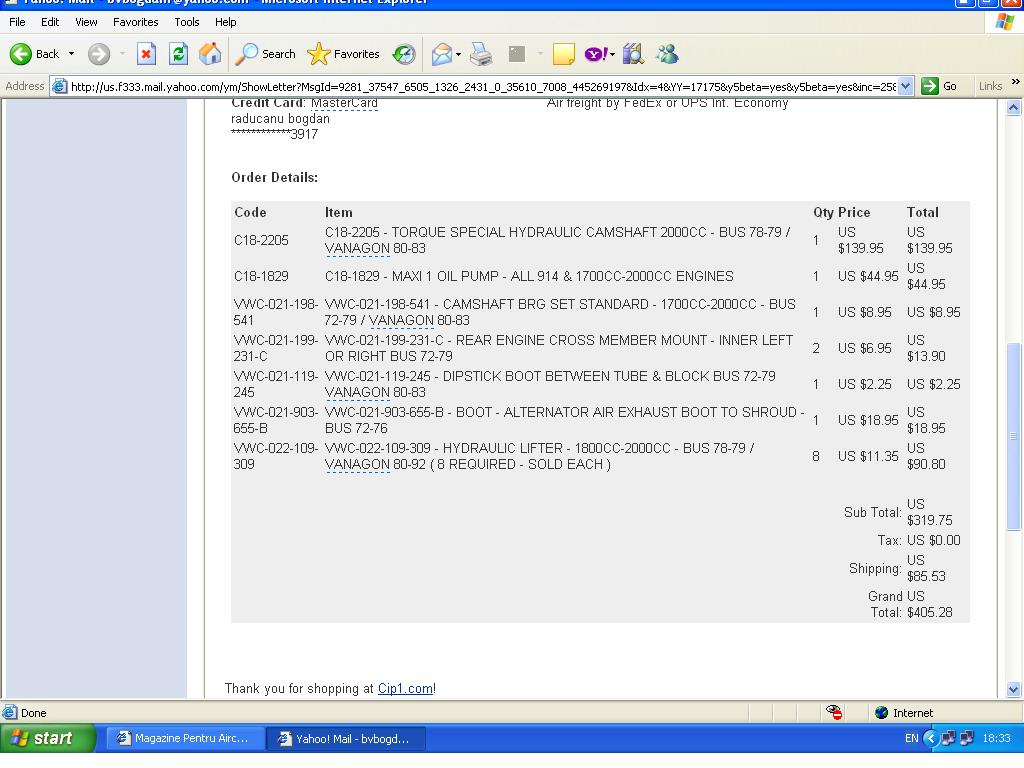Click the Shipping amount "$85.53"

coord(926,577)
